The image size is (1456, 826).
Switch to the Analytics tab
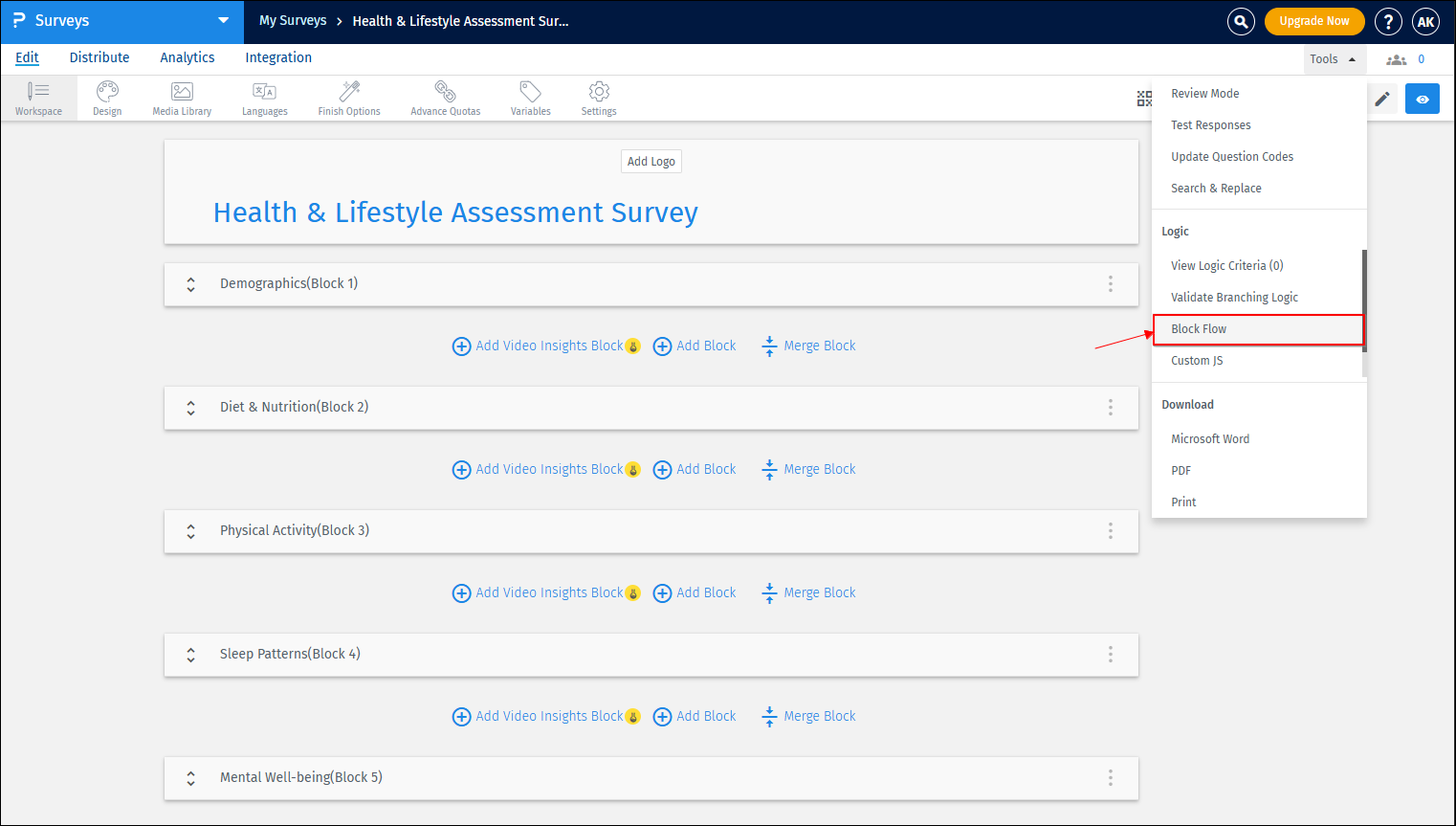click(187, 57)
